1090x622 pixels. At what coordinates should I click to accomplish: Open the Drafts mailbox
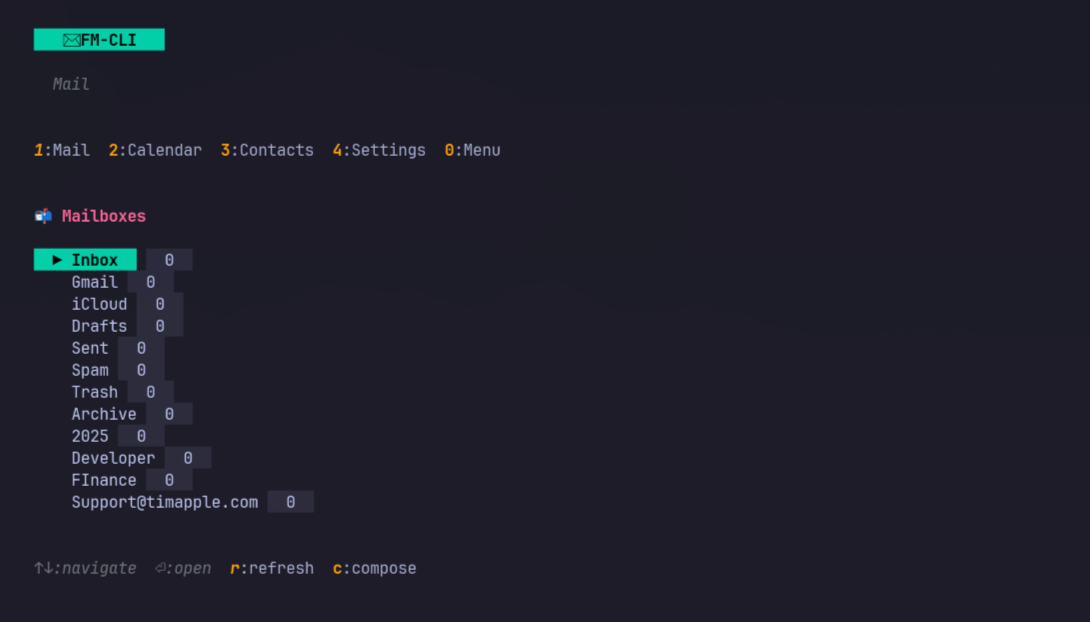[x=99, y=326]
